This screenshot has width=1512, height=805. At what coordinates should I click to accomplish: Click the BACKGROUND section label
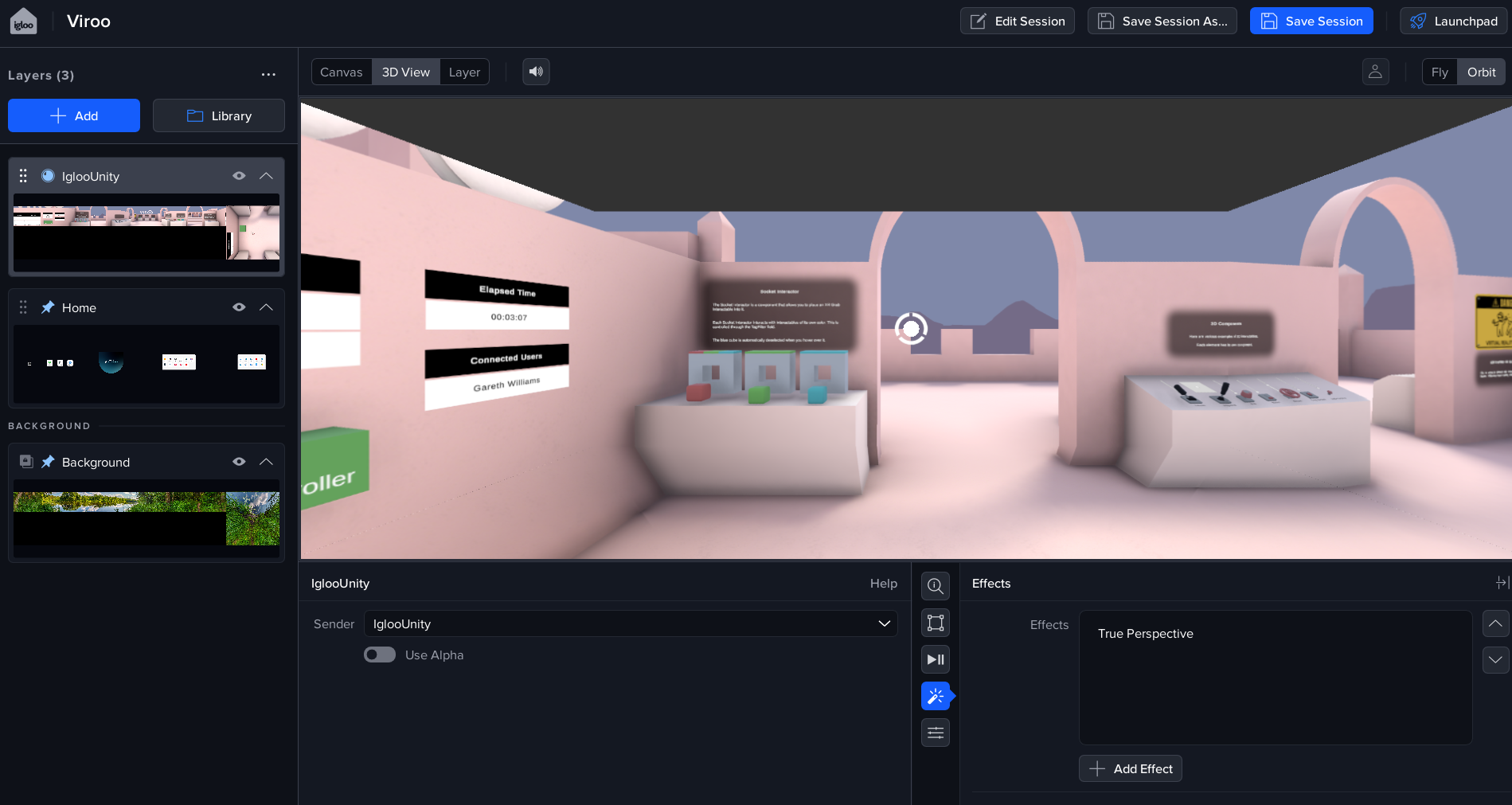point(49,426)
